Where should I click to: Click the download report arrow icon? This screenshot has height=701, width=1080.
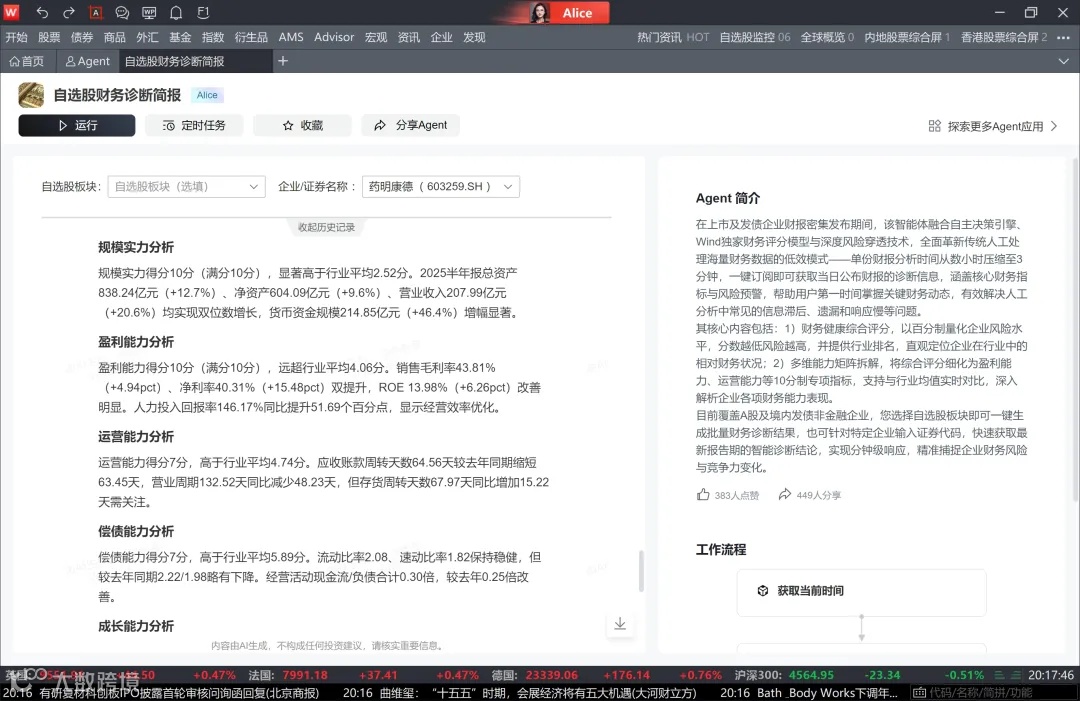(x=620, y=623)
